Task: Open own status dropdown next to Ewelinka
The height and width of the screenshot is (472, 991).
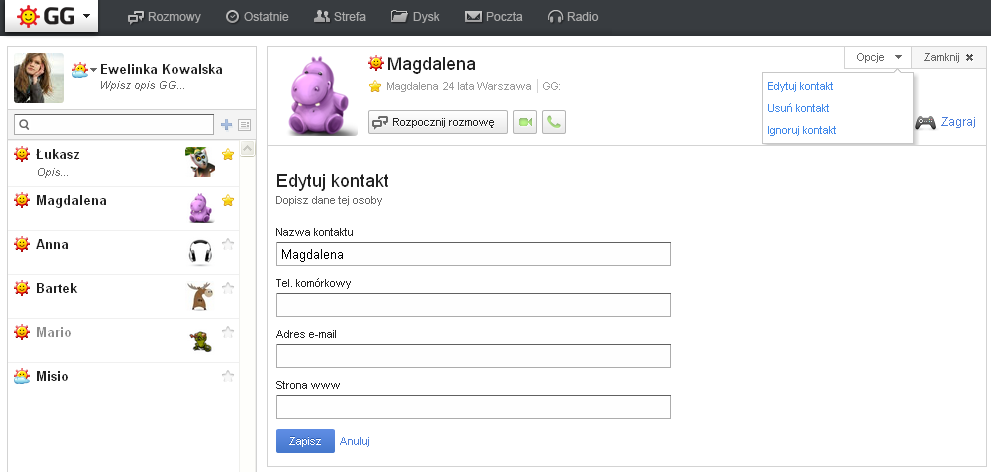Action: click(85, 70)
